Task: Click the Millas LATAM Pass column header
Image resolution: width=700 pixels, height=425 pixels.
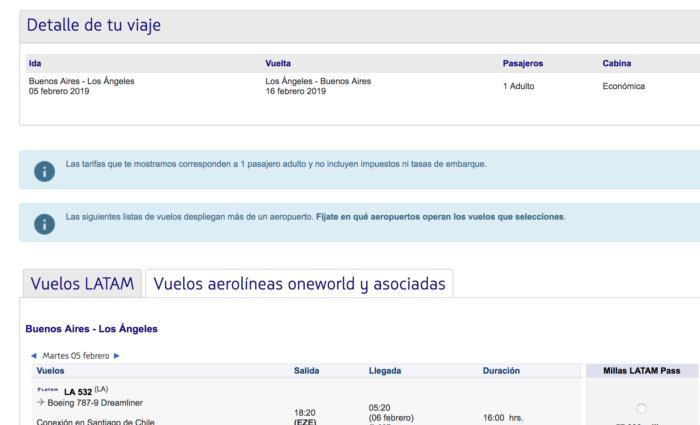Action: coord(642,371)
